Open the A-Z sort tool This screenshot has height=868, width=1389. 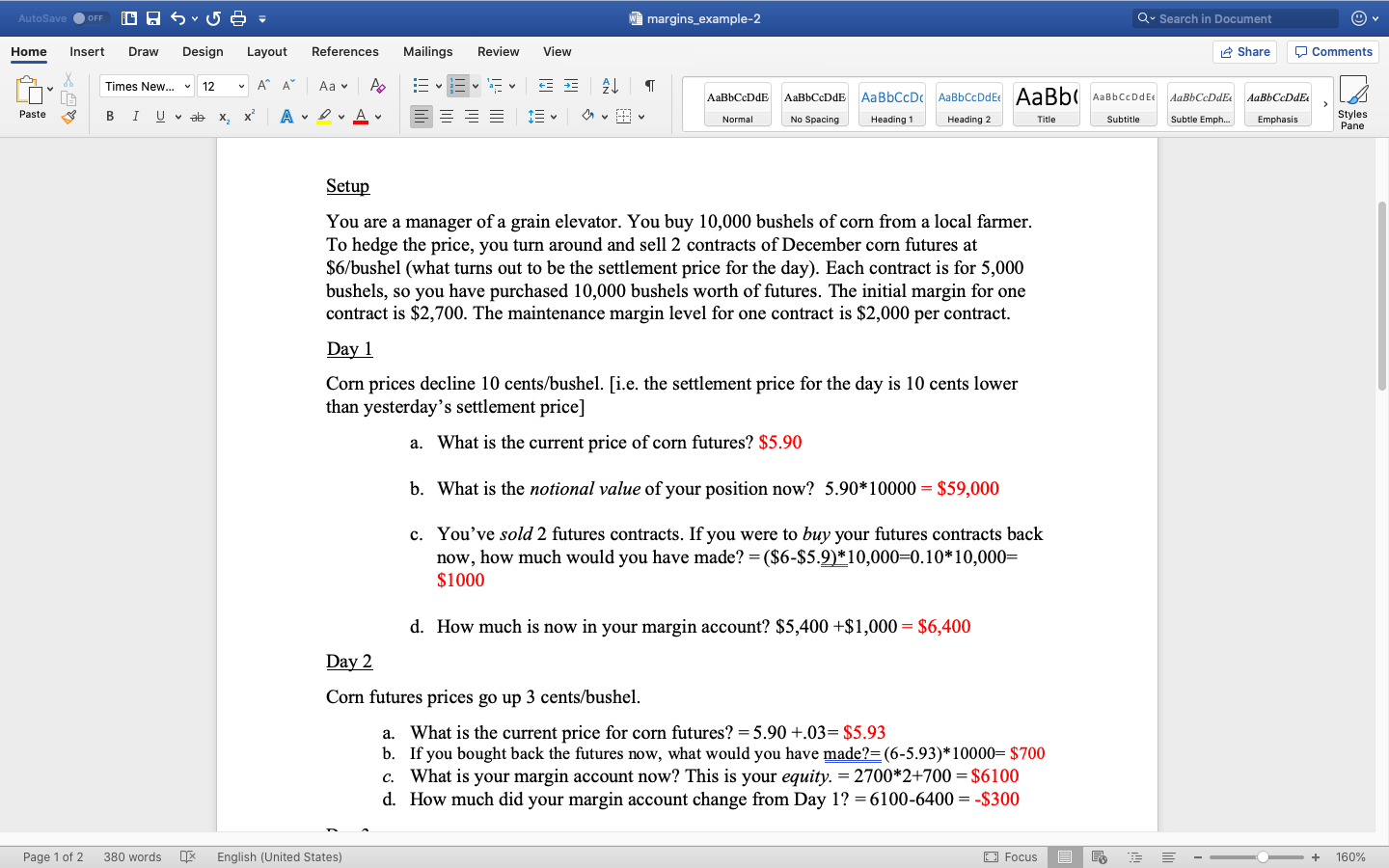tap(609, 86)
